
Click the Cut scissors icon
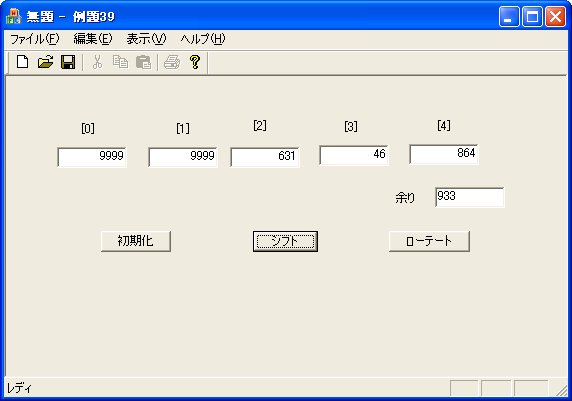(97, 62)
